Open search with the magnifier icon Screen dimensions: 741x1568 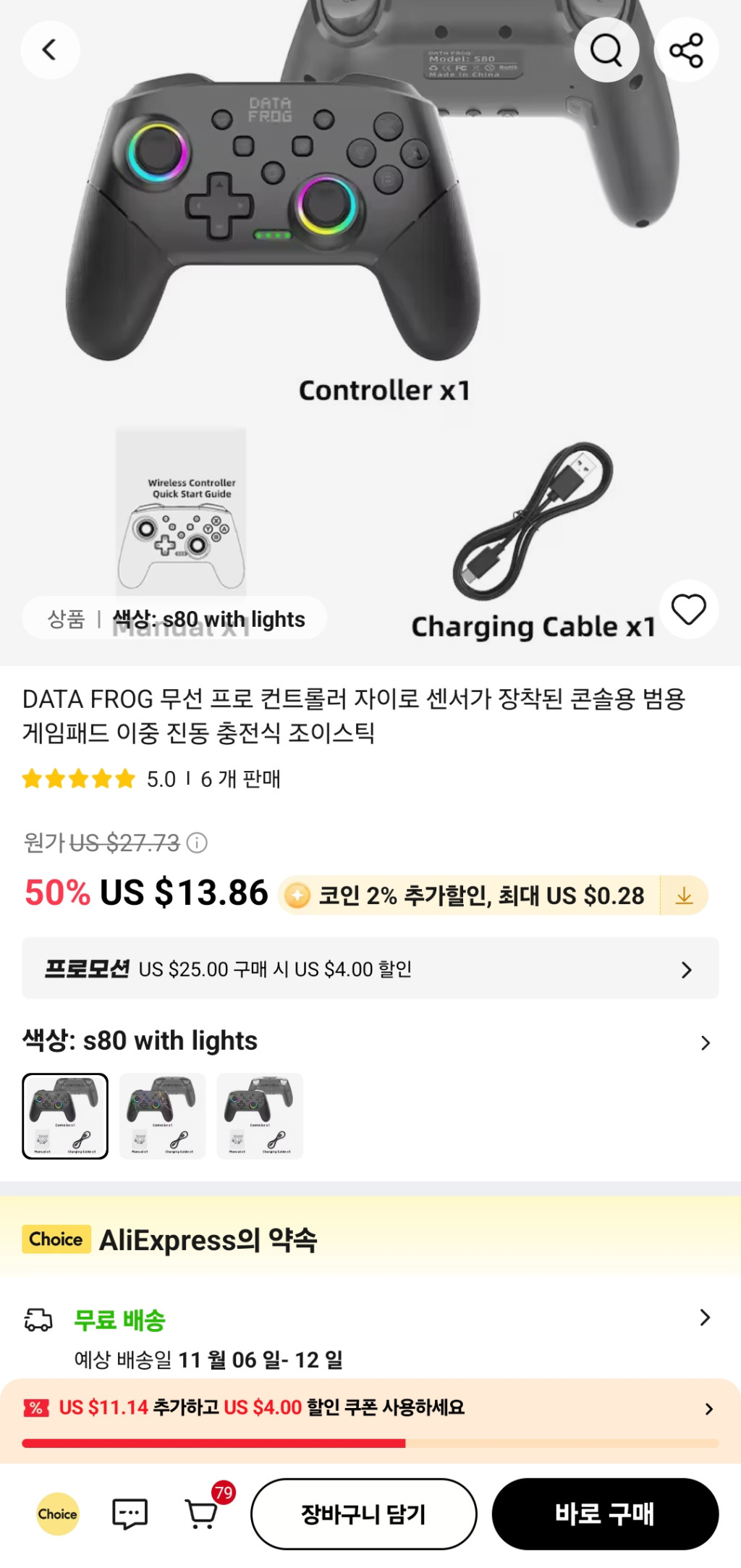(606, 50)
